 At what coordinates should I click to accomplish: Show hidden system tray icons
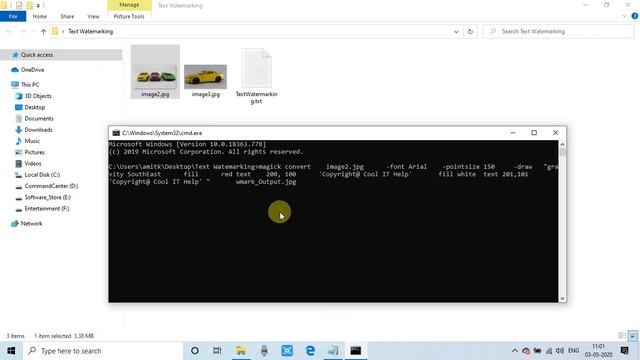click(515, 351)
